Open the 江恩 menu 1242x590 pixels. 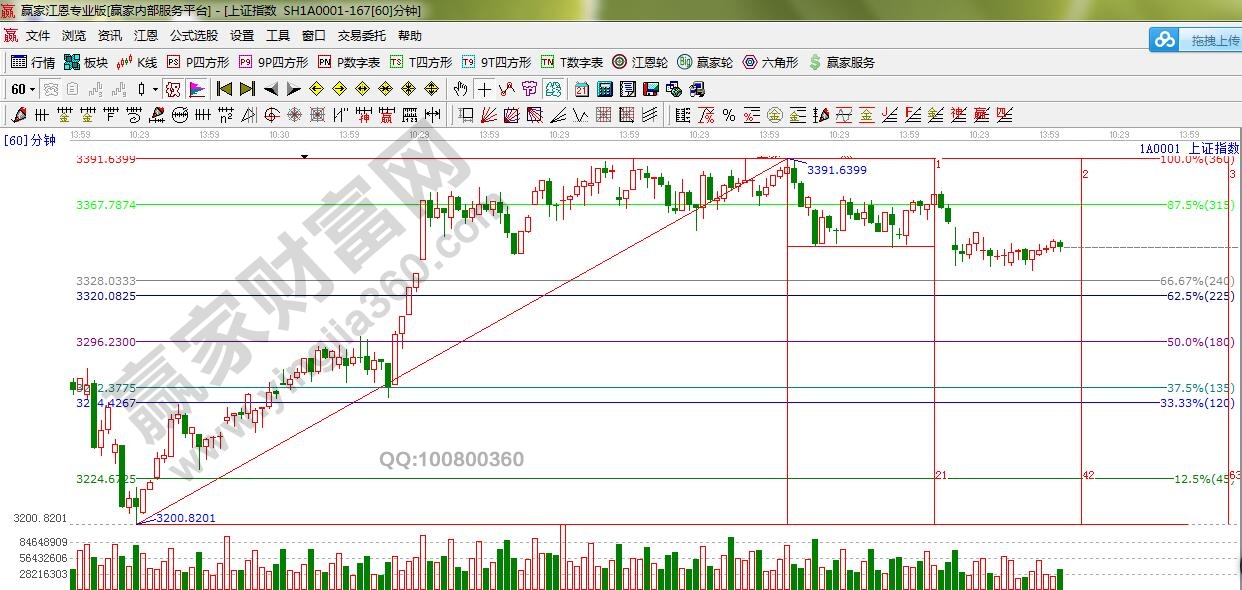point(146,35)
